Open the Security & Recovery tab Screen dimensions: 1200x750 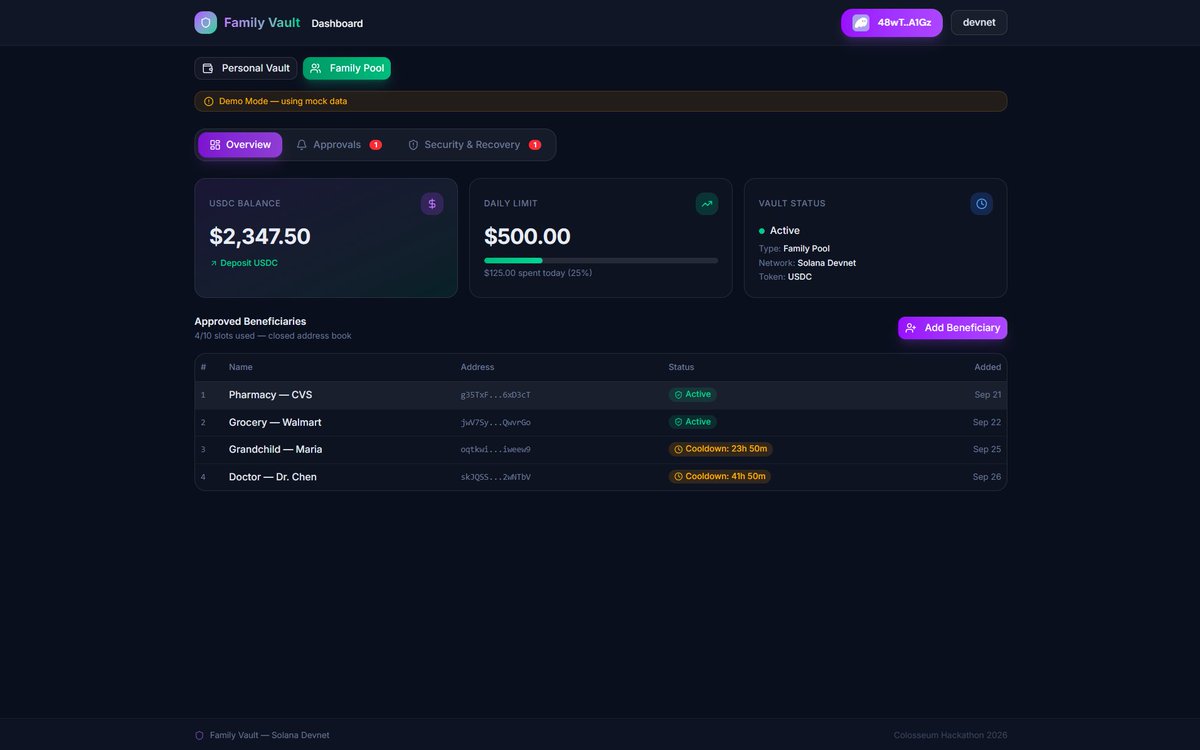click(474, 145)
